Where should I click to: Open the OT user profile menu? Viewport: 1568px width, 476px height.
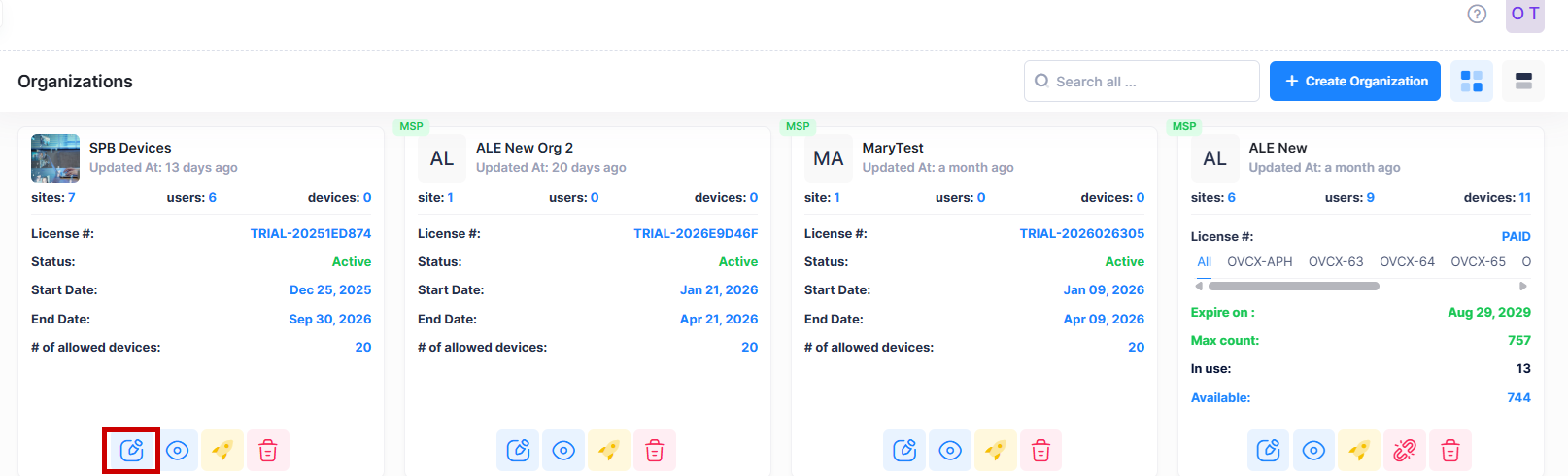[1524, 15]
